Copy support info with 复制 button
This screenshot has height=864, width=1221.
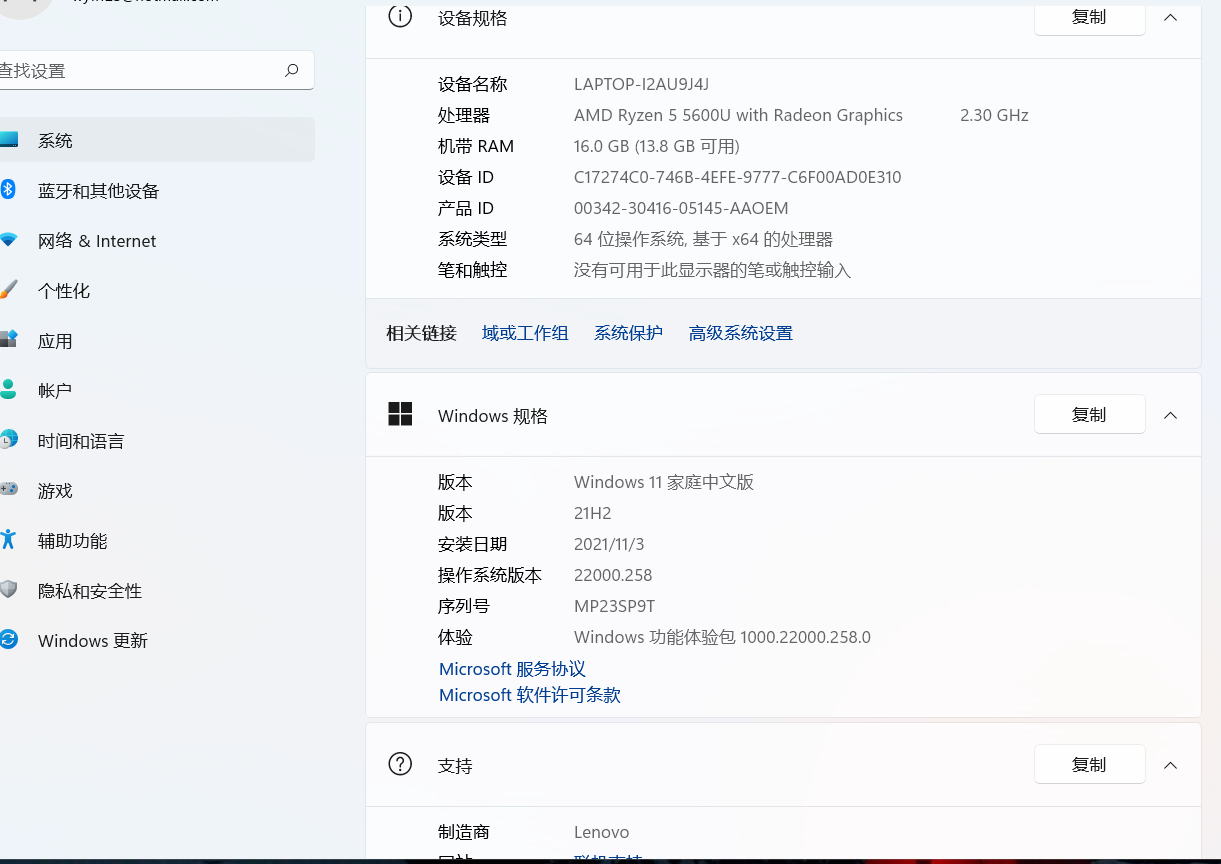pos(1089,764)
